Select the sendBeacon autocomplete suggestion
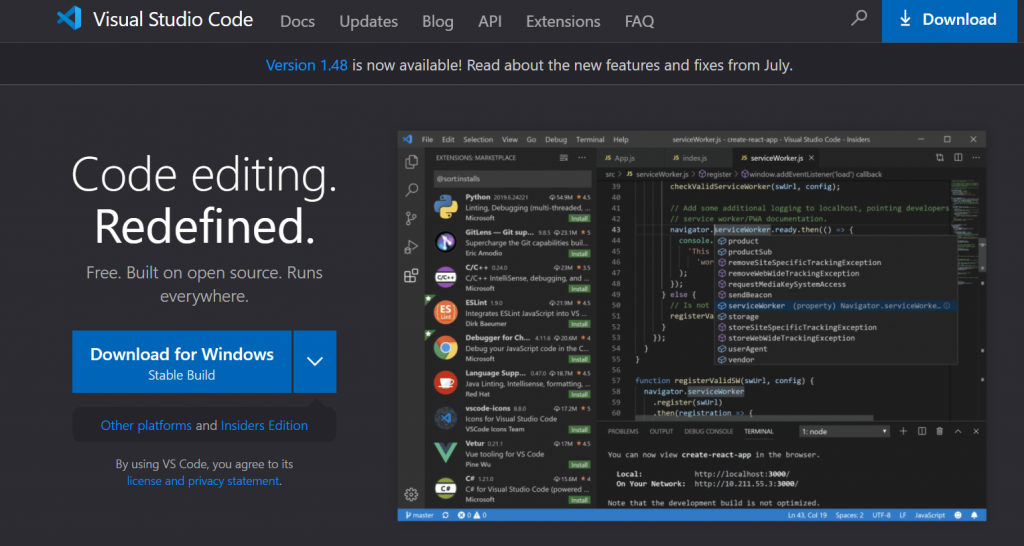This screenshot has height=546, width=1024. (837, 295)
